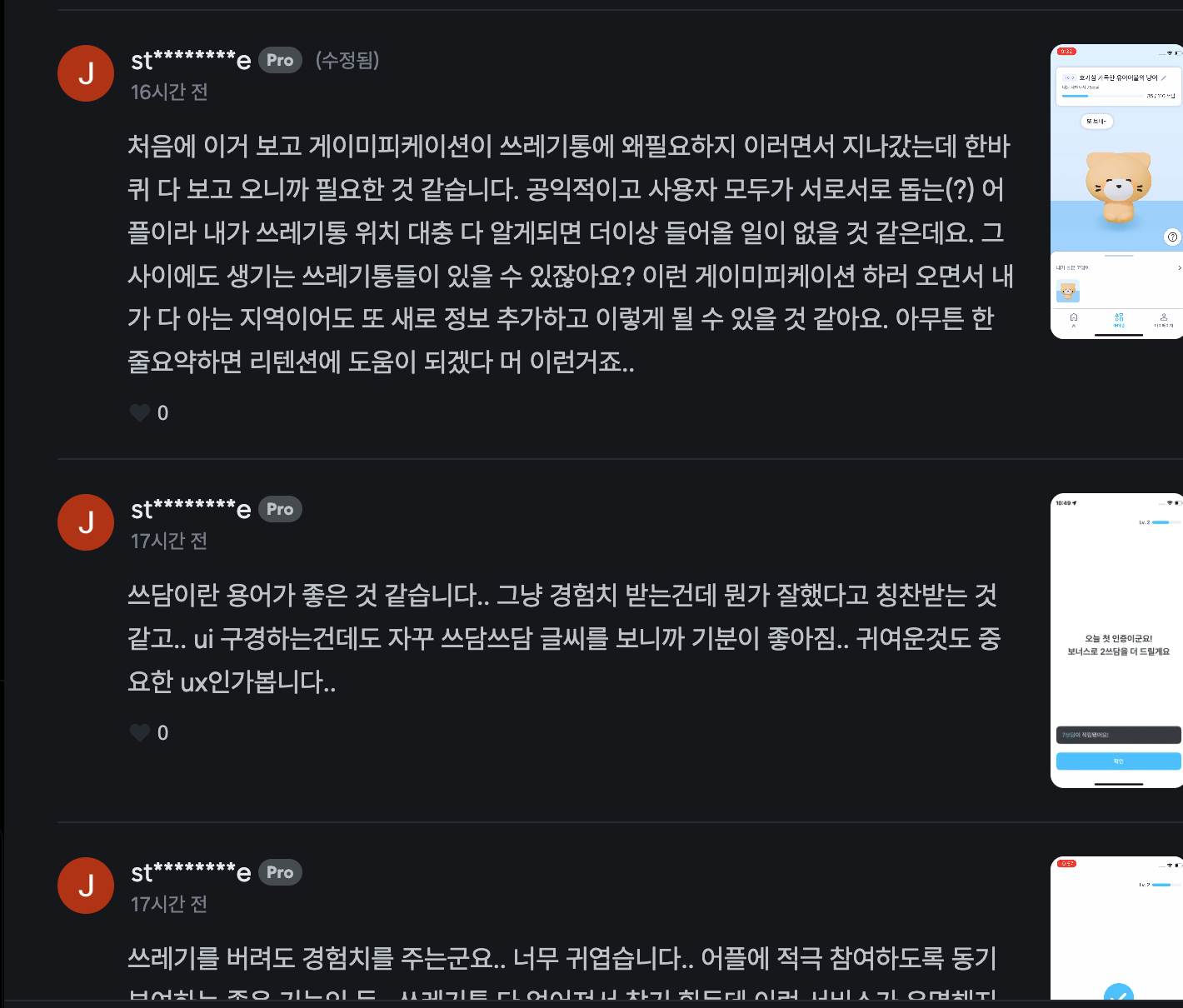Screen dimensions: 1183x1008
Task: Click the (수정됨) edited label
Action: tap(347, 60)
